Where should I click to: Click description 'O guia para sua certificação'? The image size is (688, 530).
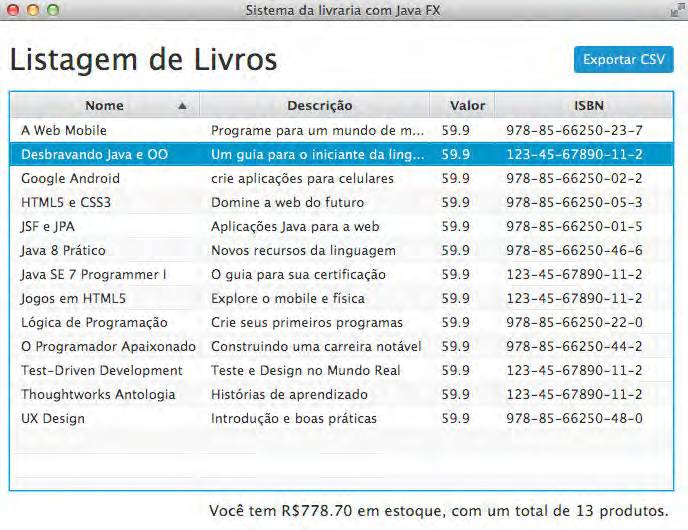coord(298,274)
